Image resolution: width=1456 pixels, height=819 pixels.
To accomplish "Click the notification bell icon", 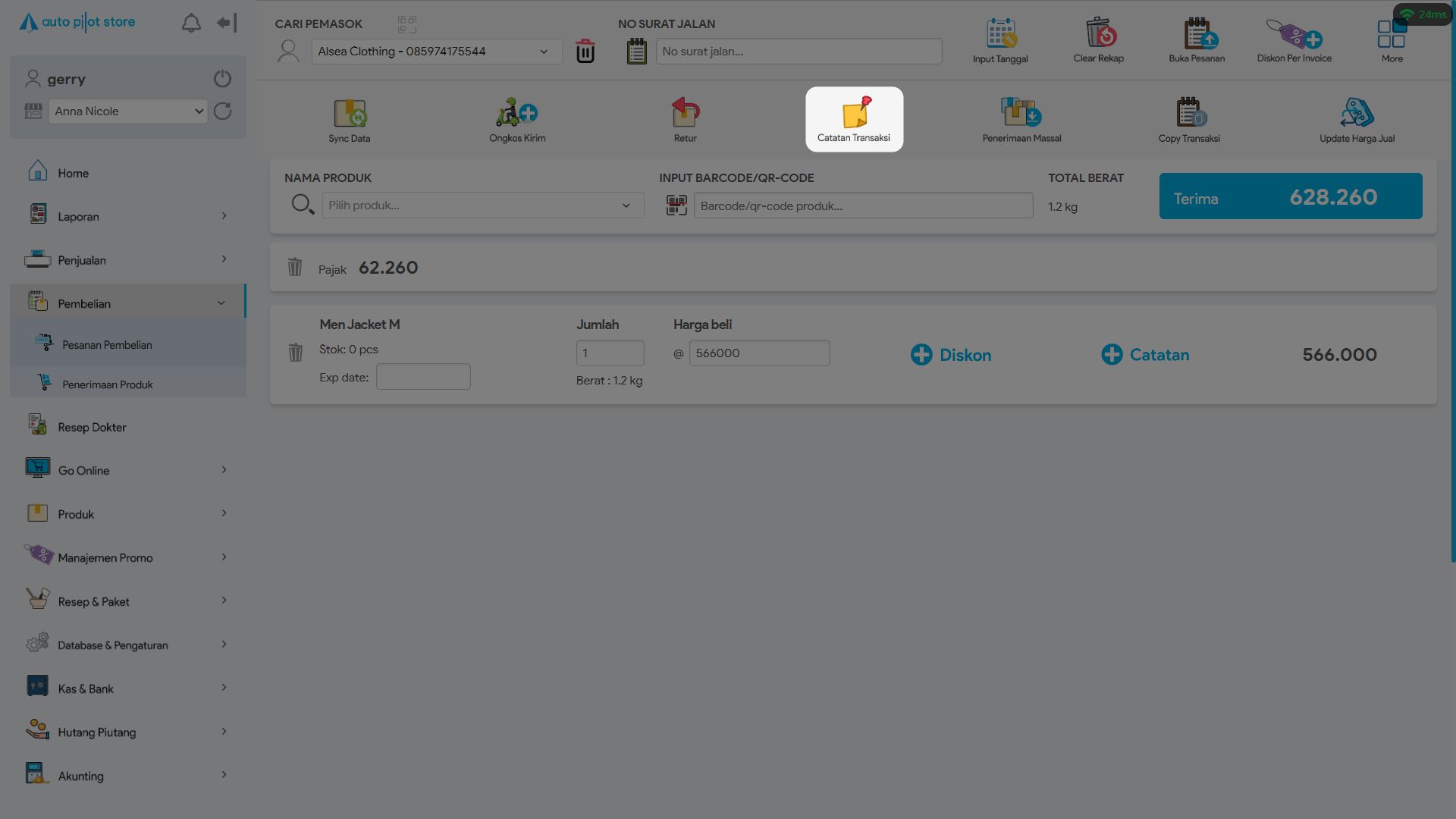I will 191,24.
